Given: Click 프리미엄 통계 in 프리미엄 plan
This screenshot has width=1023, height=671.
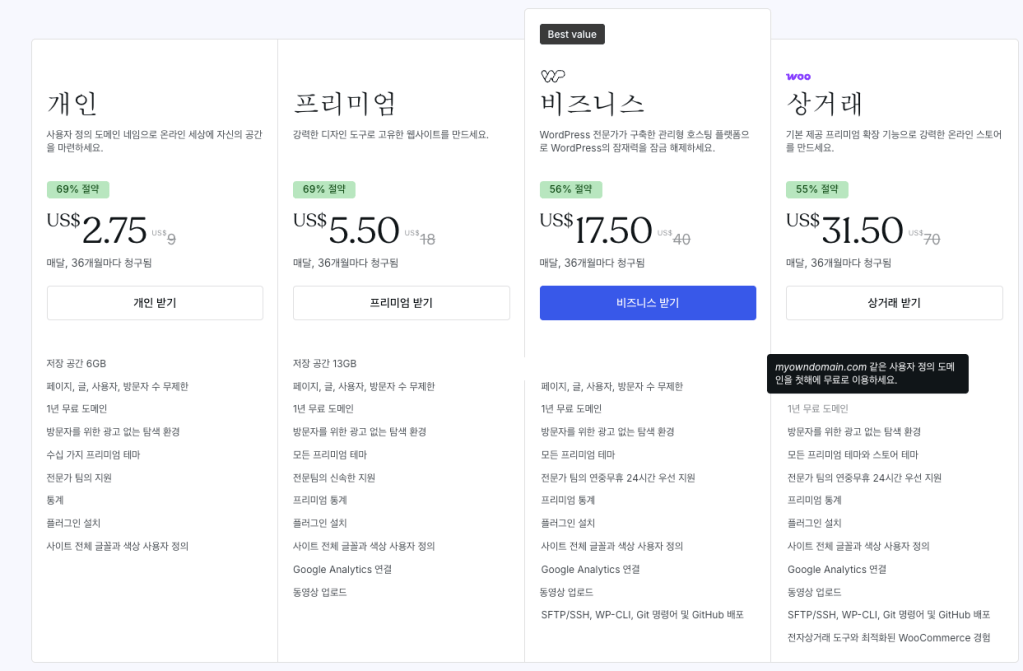Looking at the screenshot, I should [320, 500].
